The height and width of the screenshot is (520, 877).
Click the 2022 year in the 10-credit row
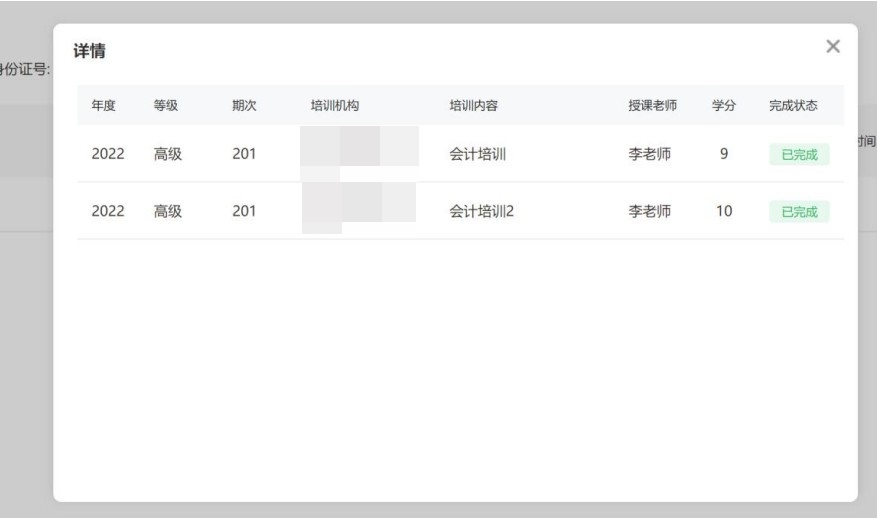pos(107,211)
